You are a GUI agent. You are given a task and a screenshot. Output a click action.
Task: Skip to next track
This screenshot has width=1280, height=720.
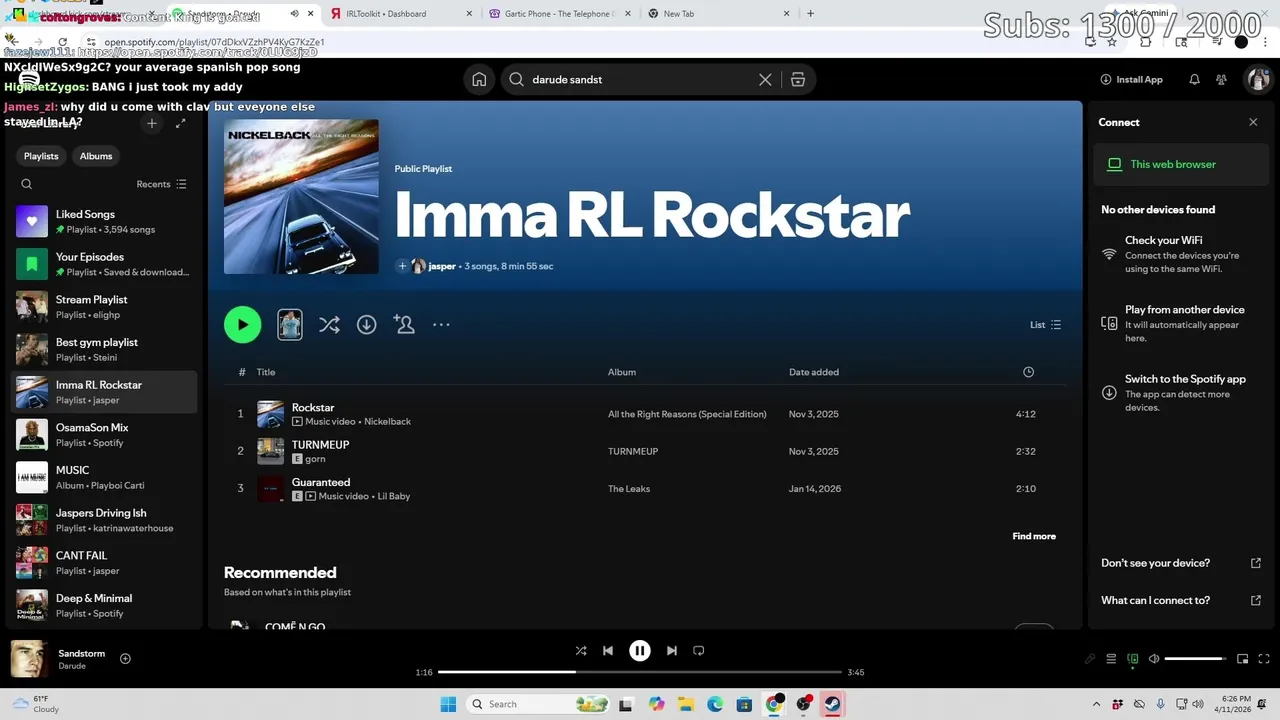(672, 650)
